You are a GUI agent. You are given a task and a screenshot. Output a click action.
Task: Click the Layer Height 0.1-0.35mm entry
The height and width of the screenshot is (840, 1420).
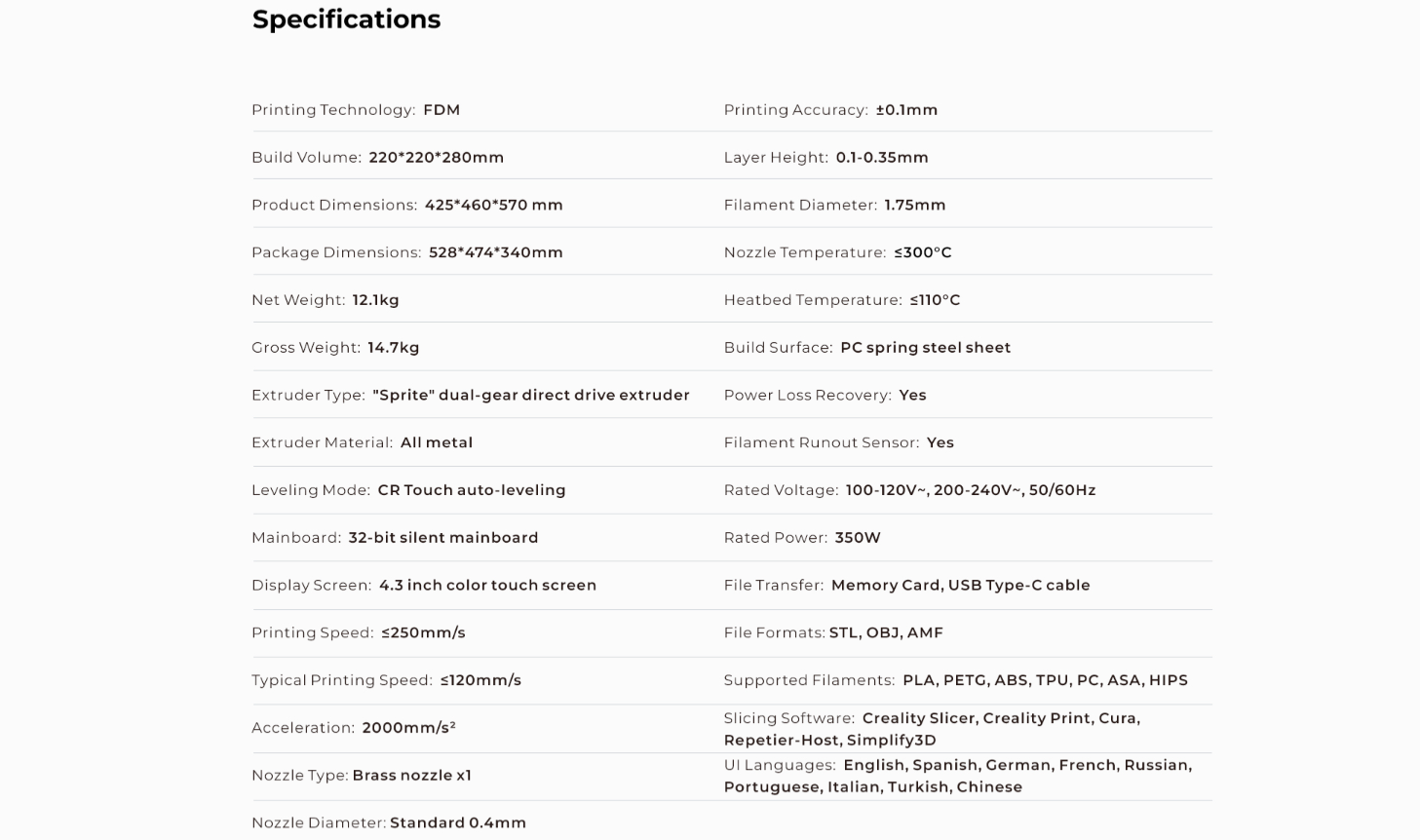click(881, 157)
